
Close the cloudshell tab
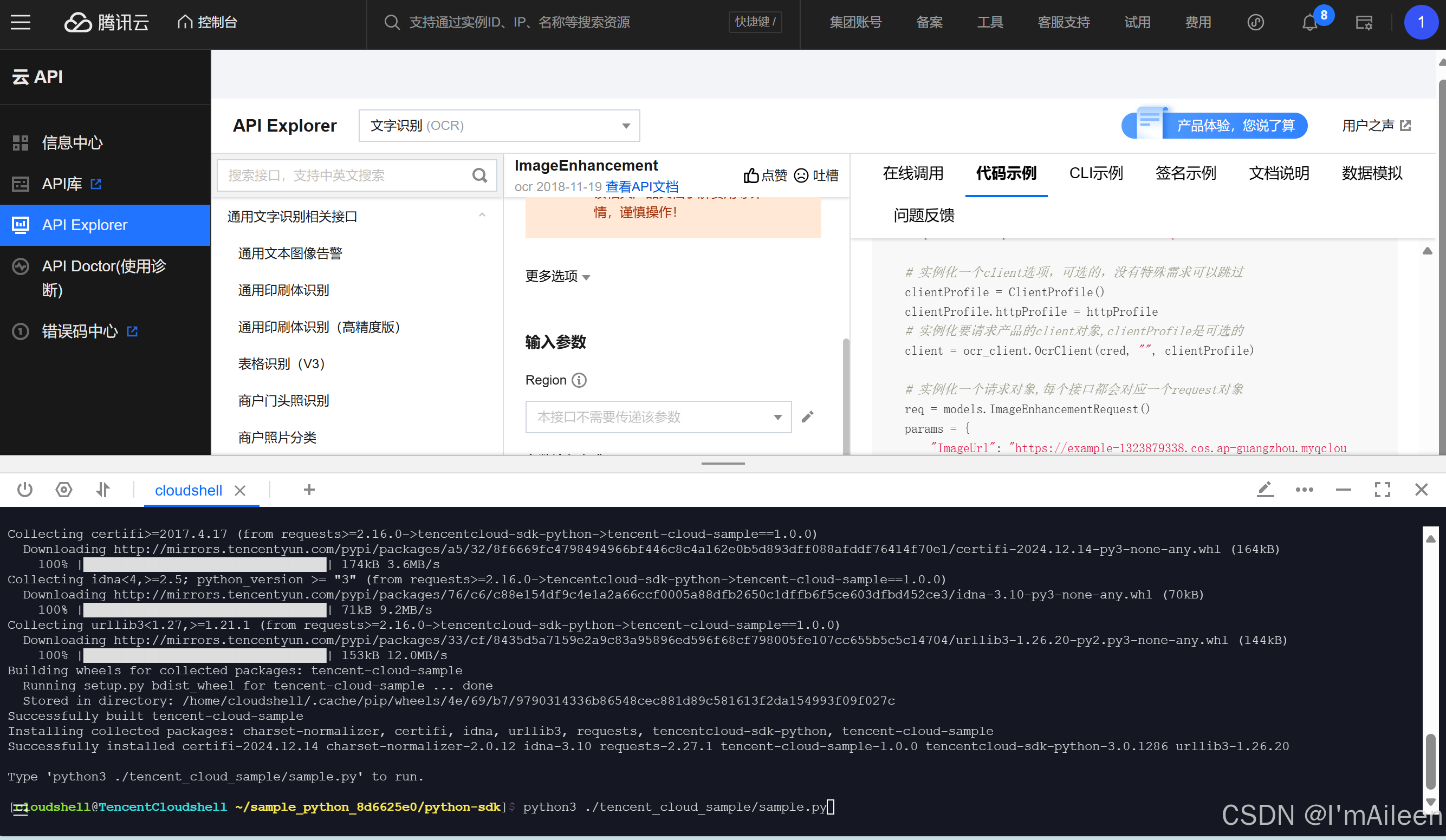tap(241, 491)
